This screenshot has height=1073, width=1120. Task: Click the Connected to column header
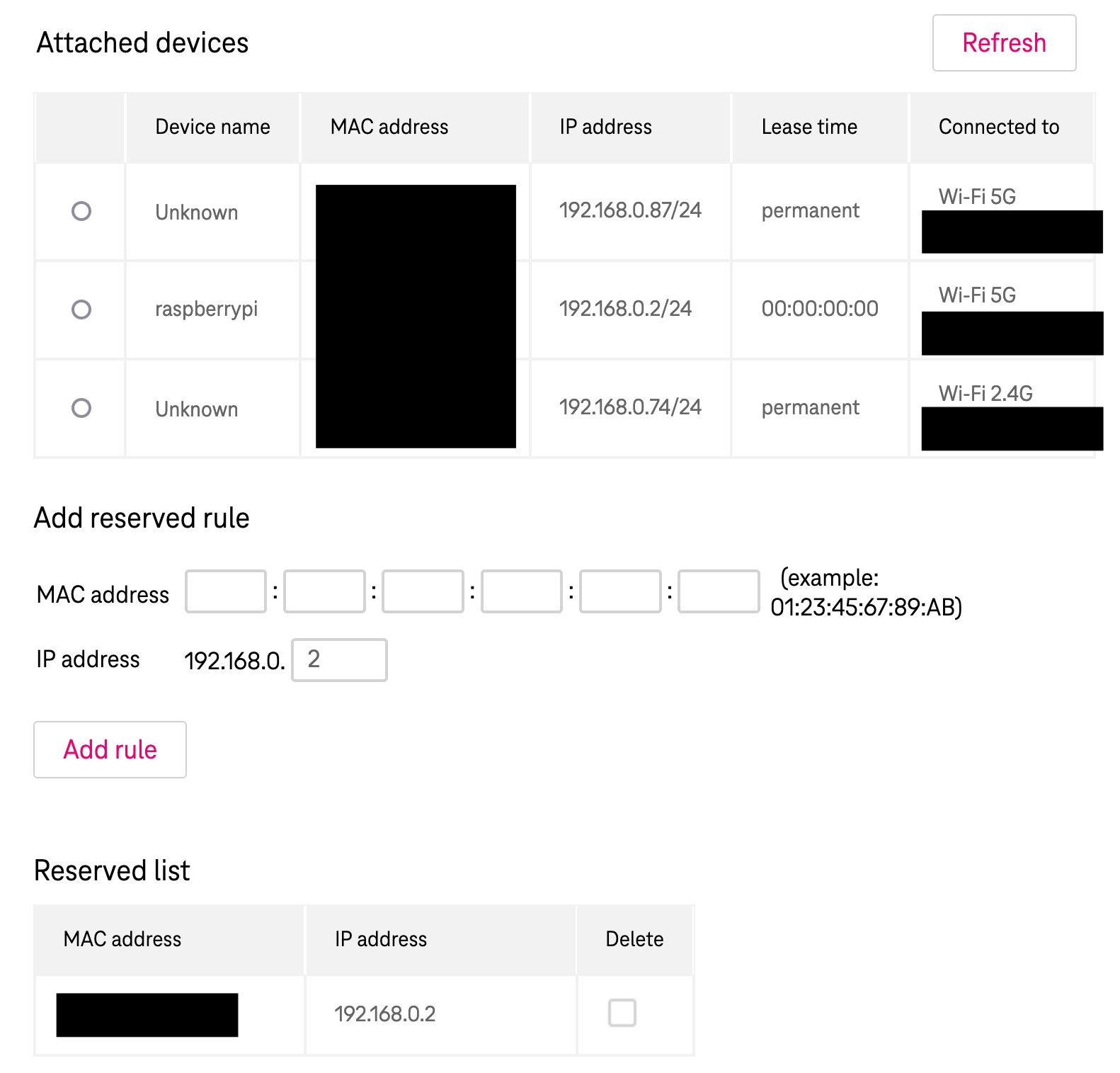(999, 127)
